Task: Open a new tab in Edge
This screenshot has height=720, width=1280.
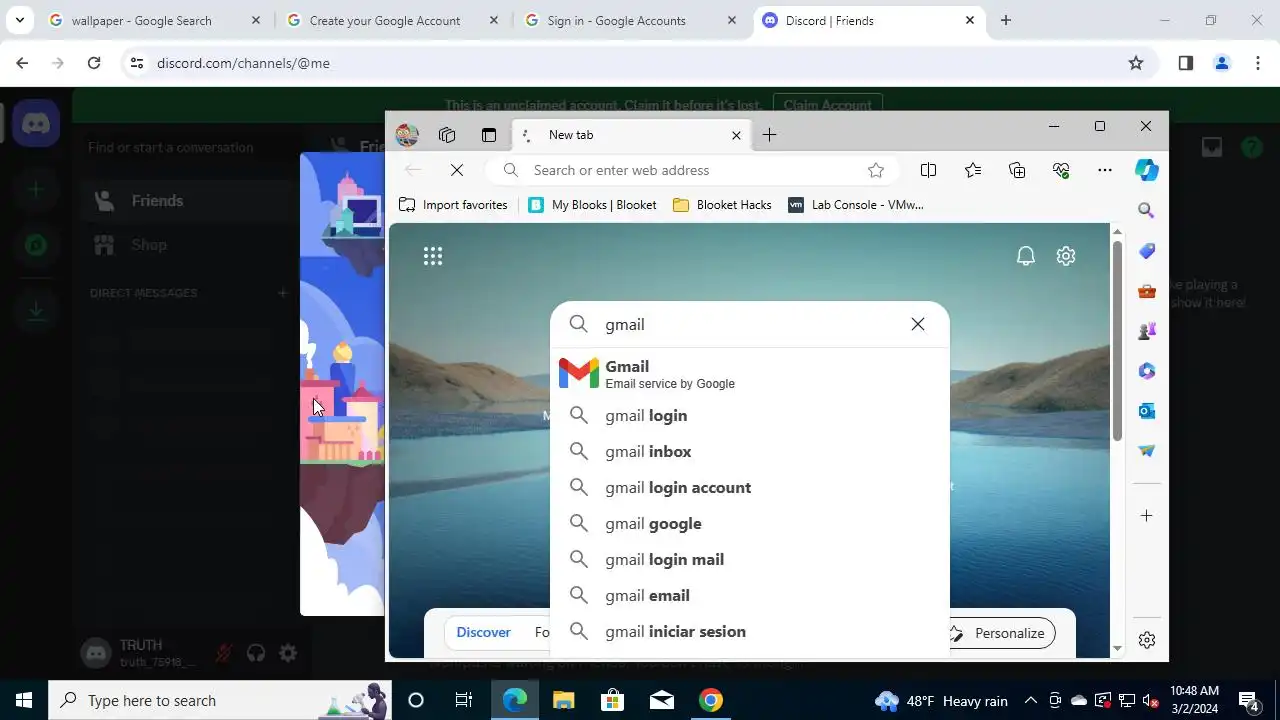Action: (x=769, y=135)
